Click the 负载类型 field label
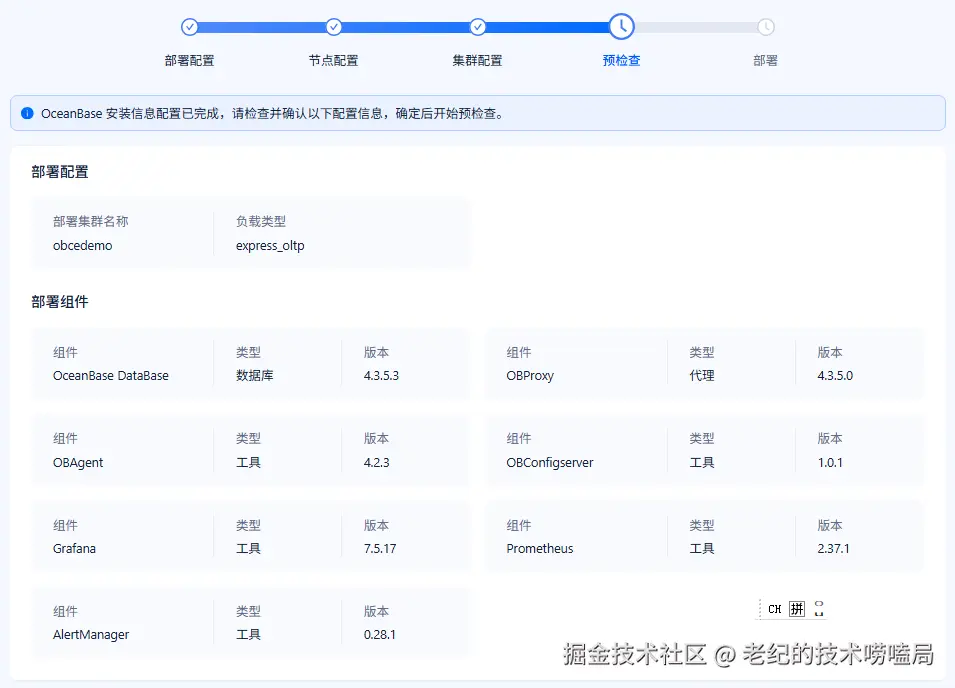The height and width of the screenshot is (688, 955). [x=261, y=222]
